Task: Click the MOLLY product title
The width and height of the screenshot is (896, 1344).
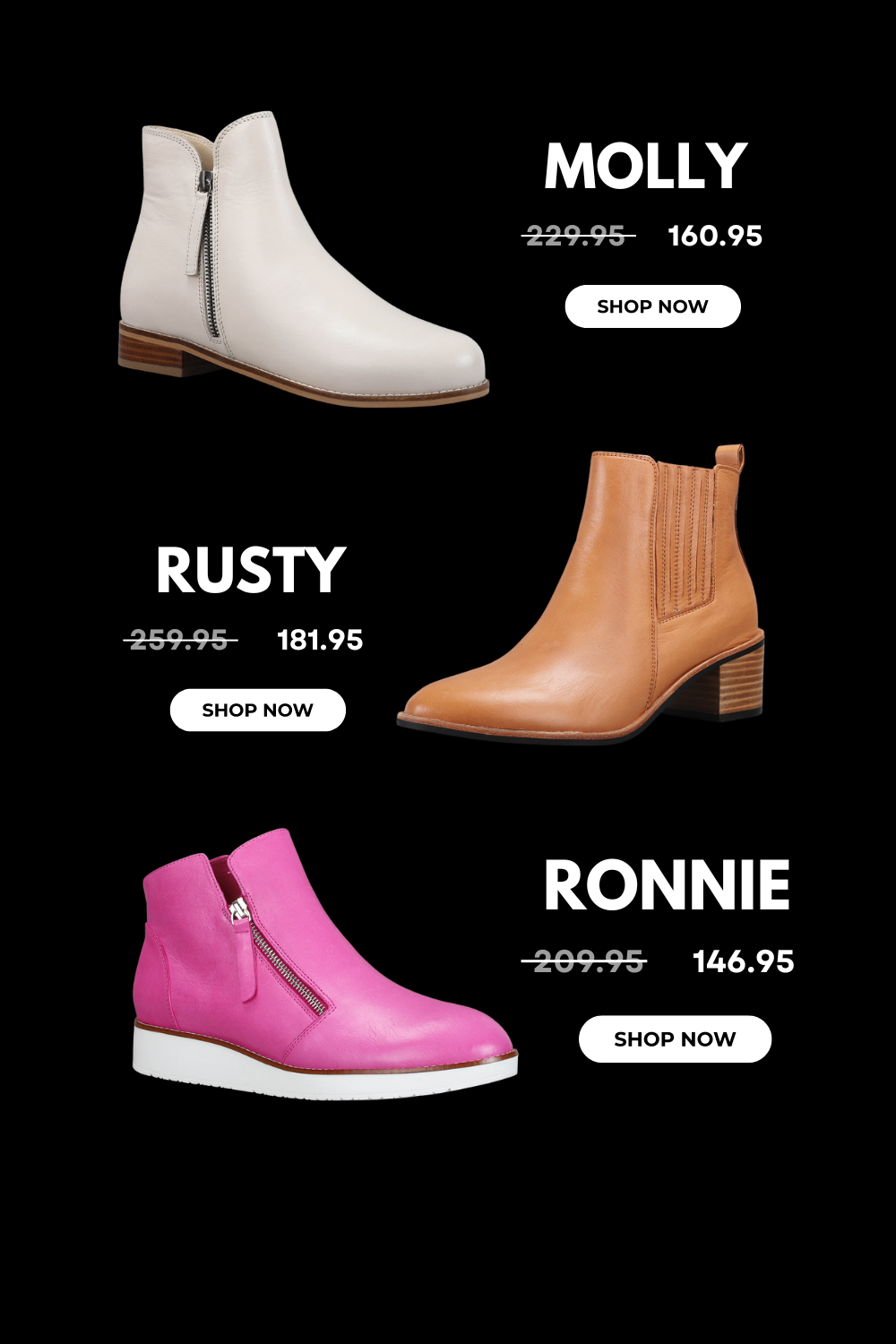Action: pyautogui.click(x=645, y=166)
